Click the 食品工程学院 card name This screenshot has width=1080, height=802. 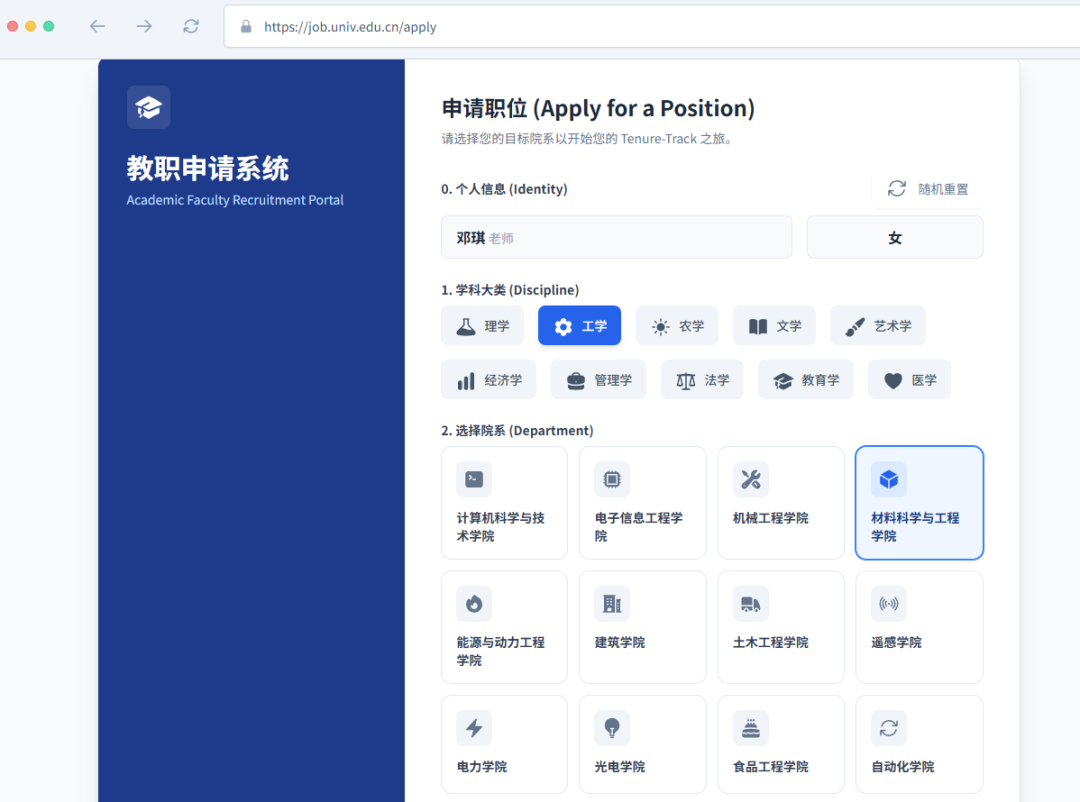coord(771,767)
